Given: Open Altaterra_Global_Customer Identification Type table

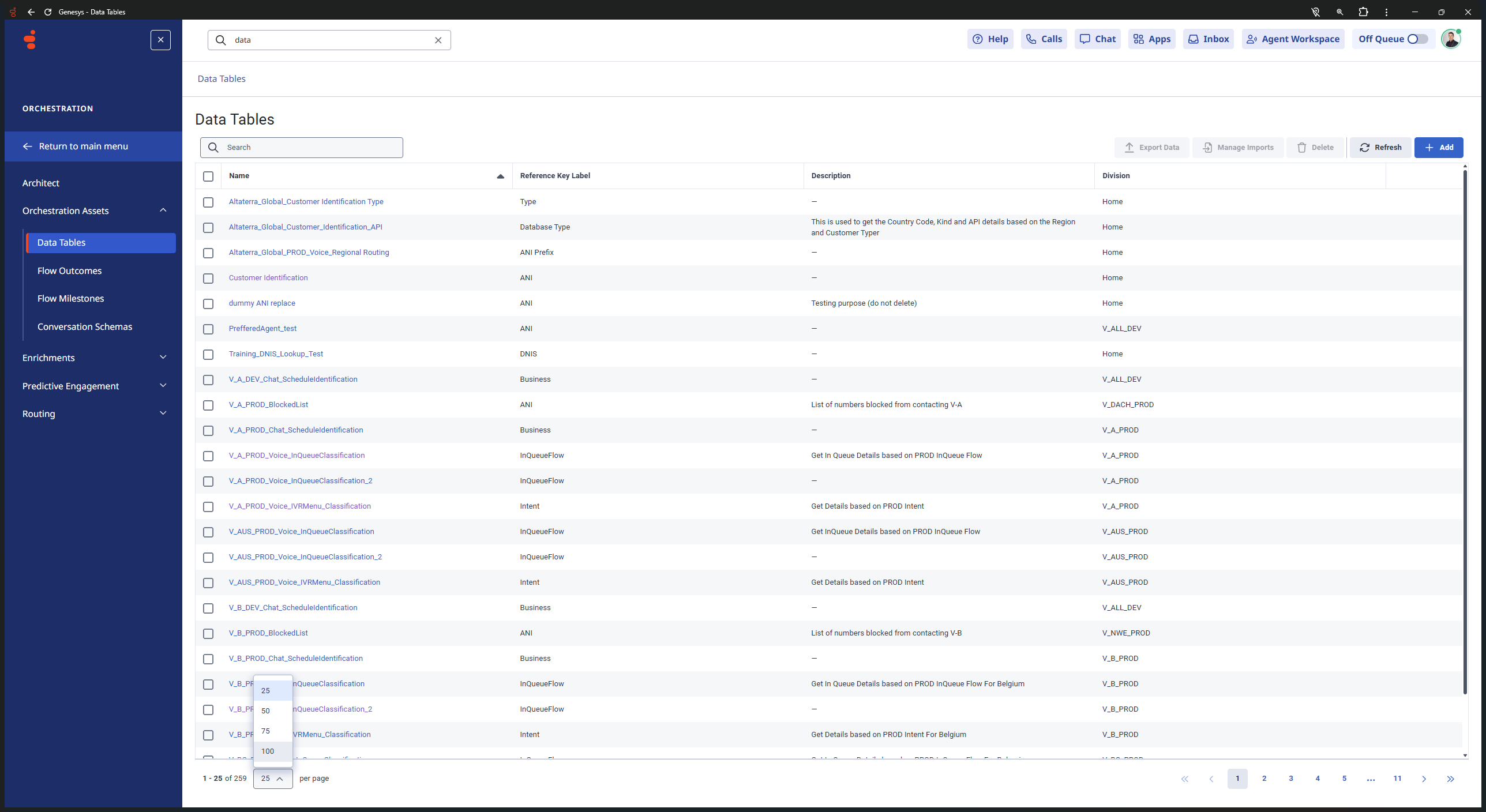Looking at the screenshot, I should coord(306,201).
